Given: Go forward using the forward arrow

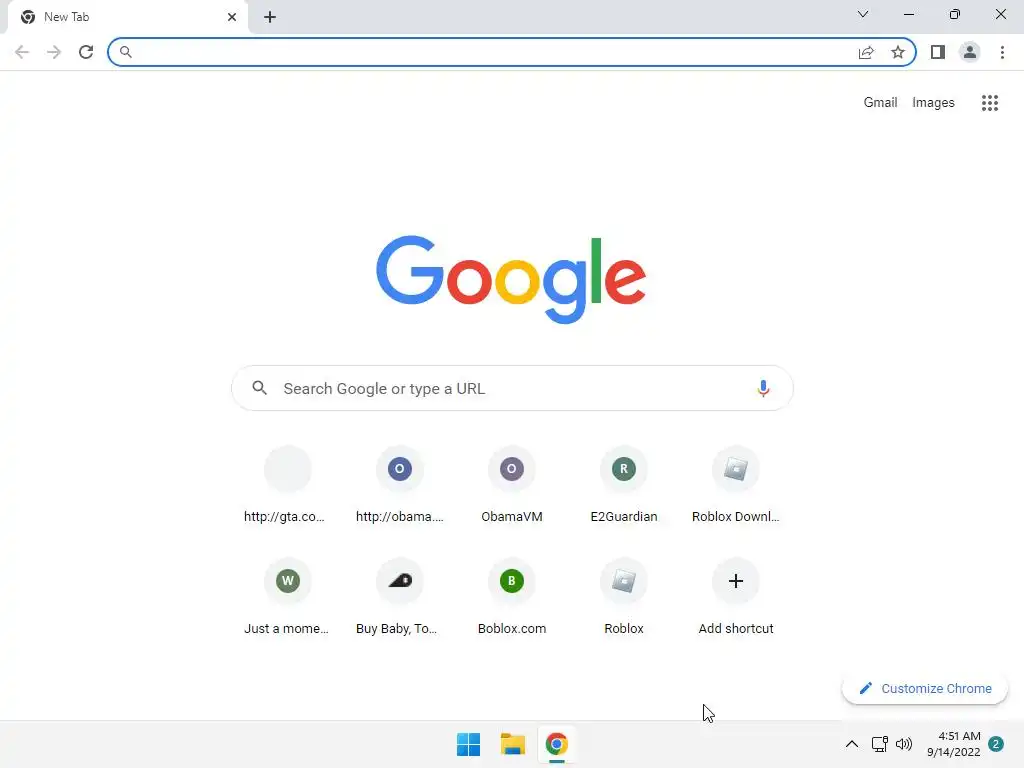Looking at the screenshot, I should pyautogui.click(x=54, y=52).
